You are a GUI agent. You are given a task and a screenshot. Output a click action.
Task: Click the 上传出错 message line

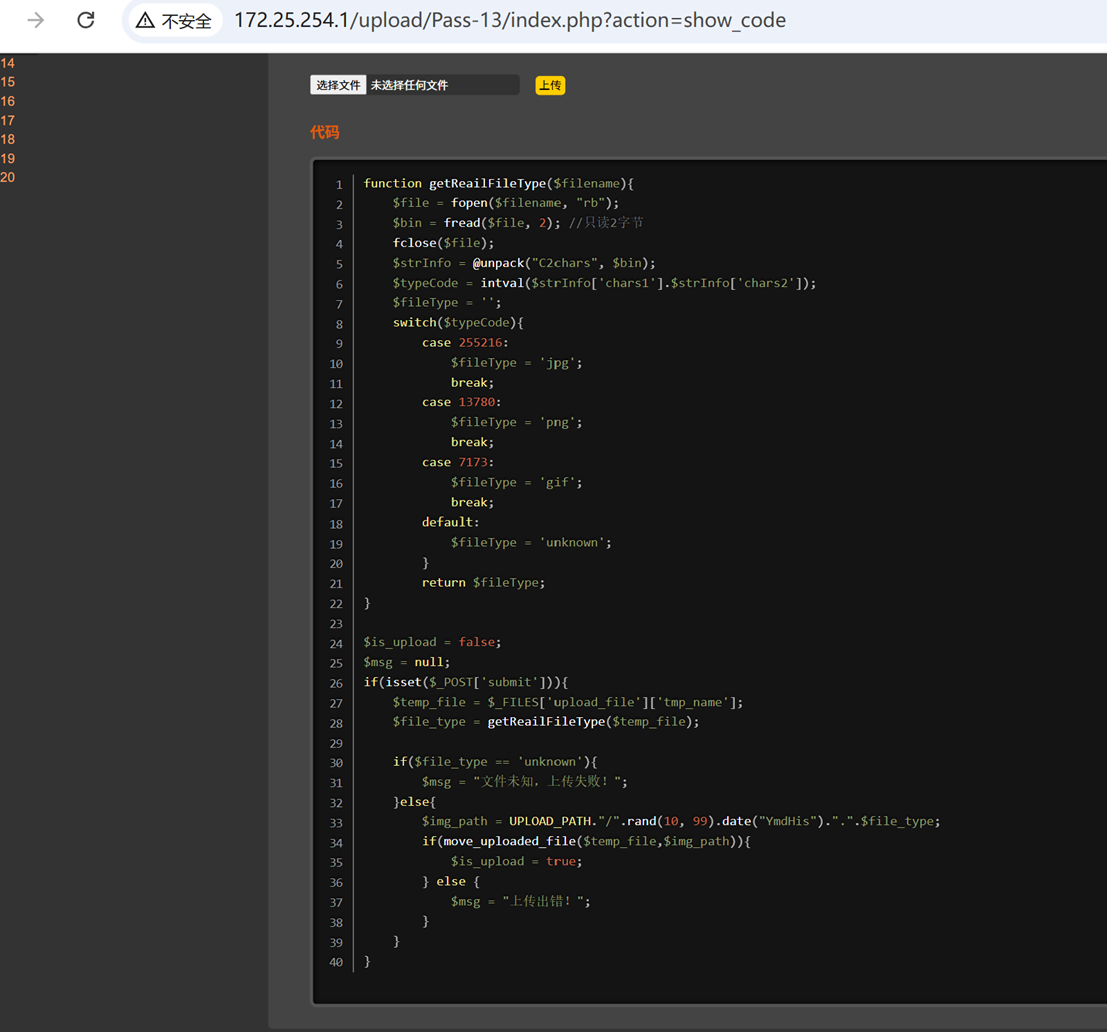pyautogui.click(x=520, y=901)
